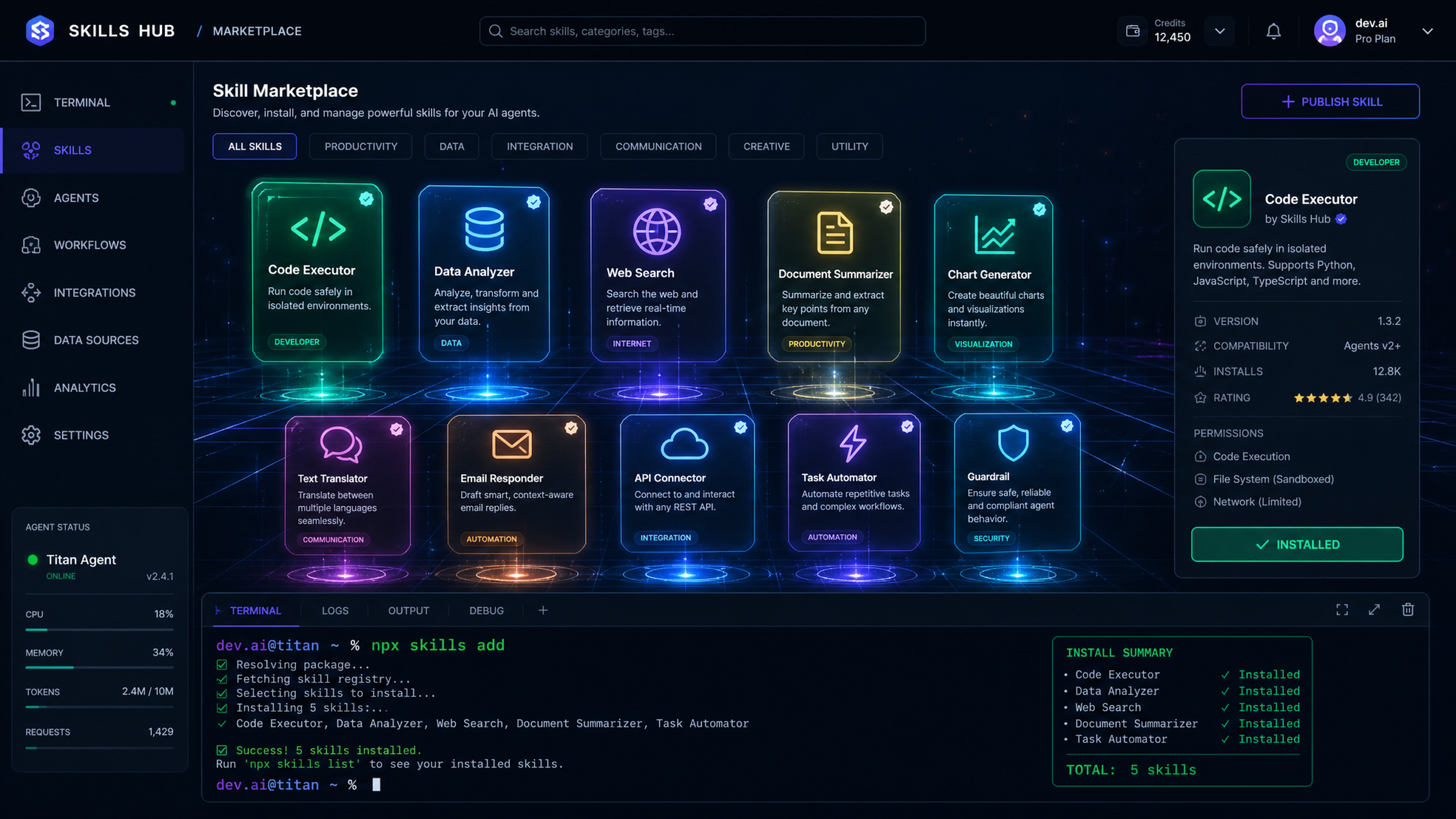Add a new terminal tab with plus
This screenshot has height=819, width=1456.
543,610
